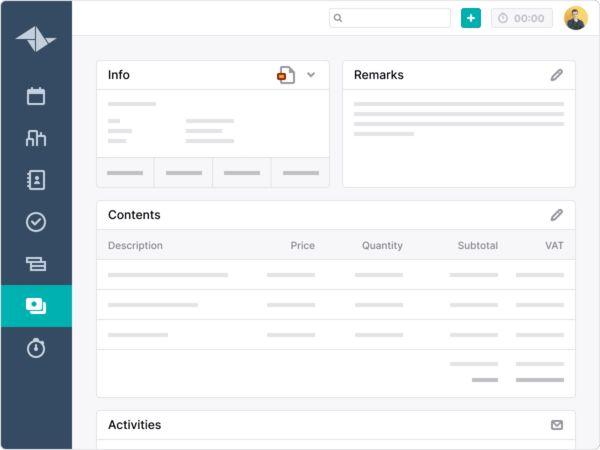
Task: Click the Description column header
Action: pyautogui.click(x=135, y=245)
